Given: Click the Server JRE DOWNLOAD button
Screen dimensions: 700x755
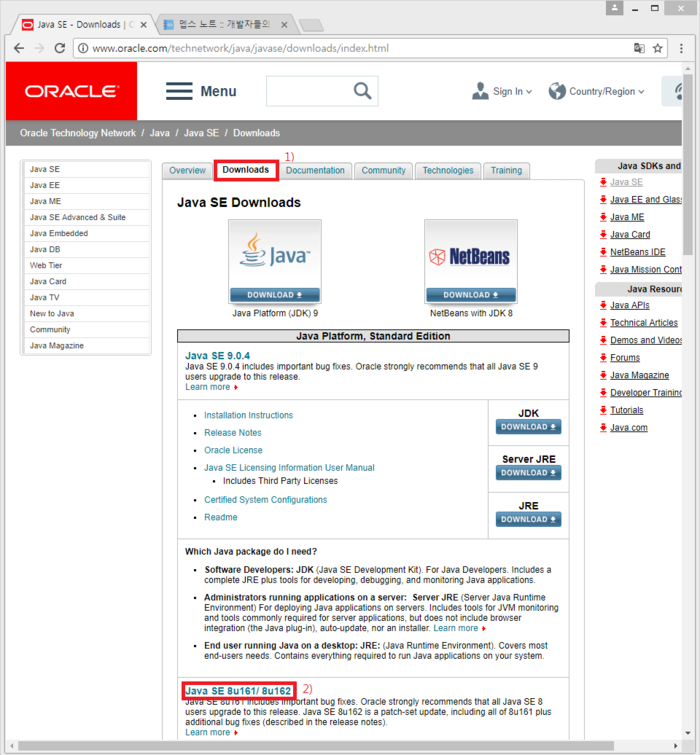Looking at the screenshot, I should pos(528,473).
